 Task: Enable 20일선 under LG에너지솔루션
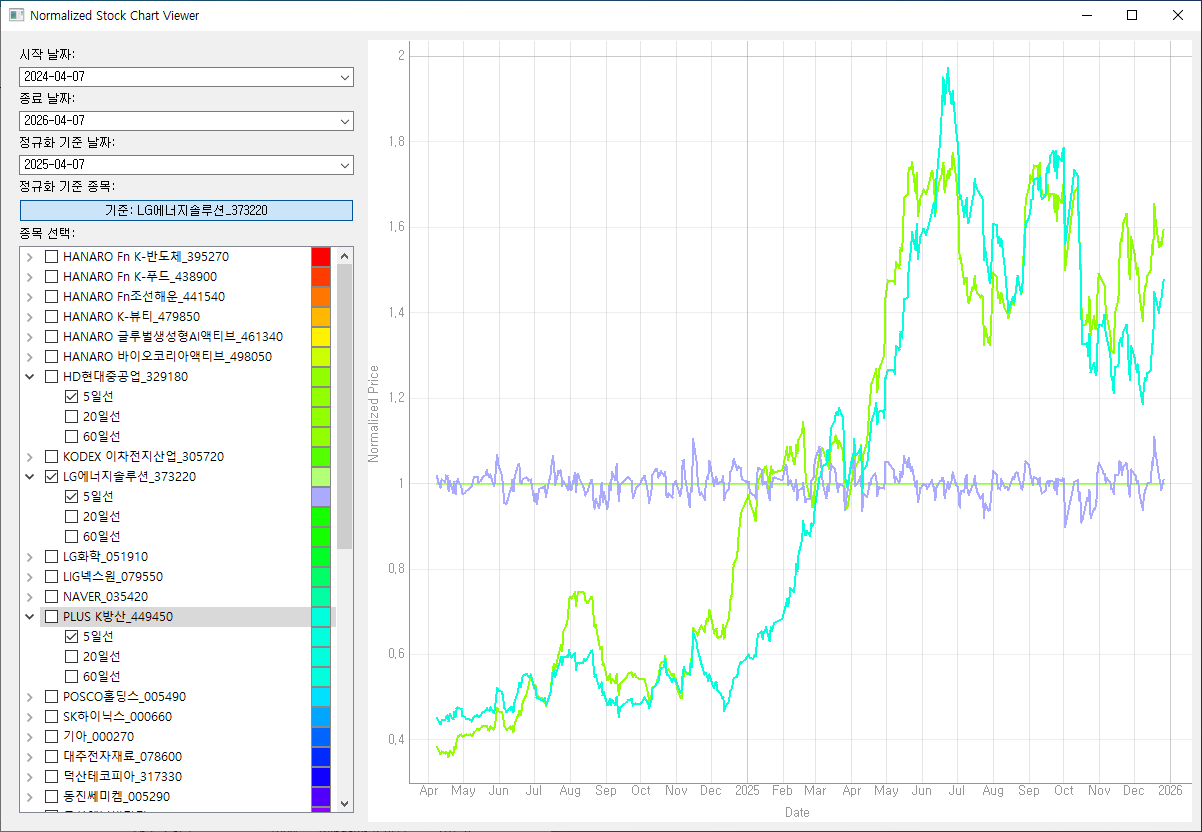pyautogui.click(x=71, y=516)
